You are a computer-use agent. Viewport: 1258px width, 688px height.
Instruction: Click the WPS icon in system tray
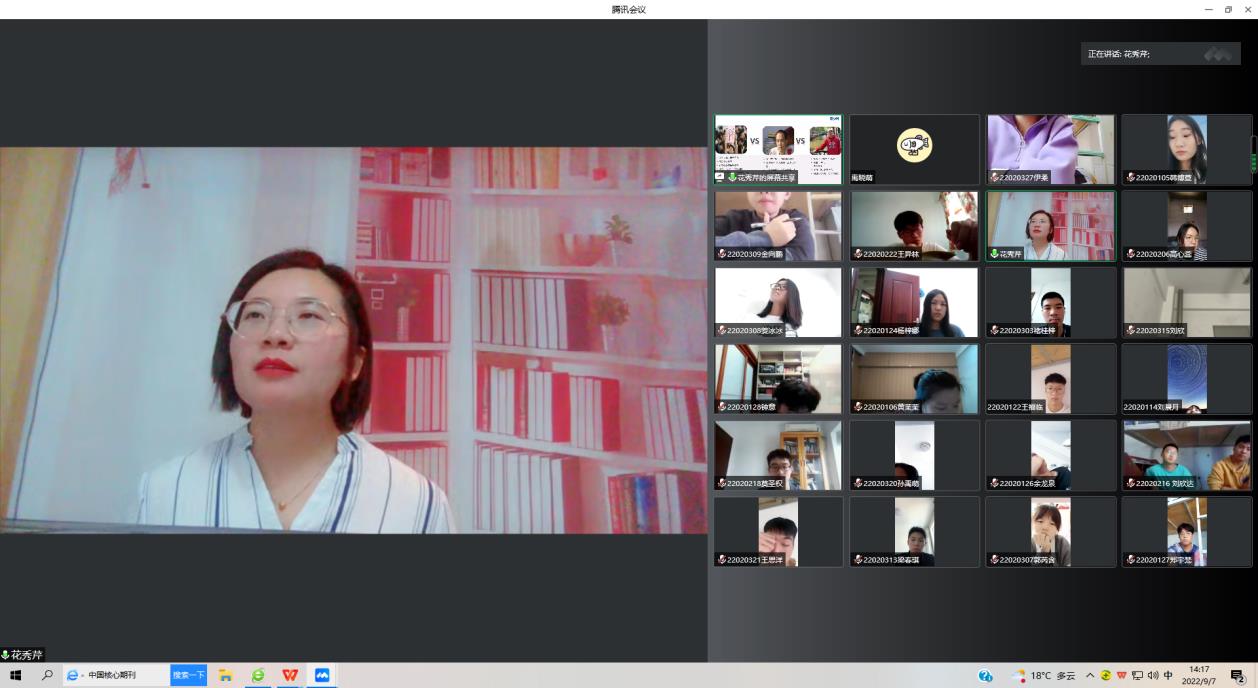pyautogui.click(x=1122, y=676)
